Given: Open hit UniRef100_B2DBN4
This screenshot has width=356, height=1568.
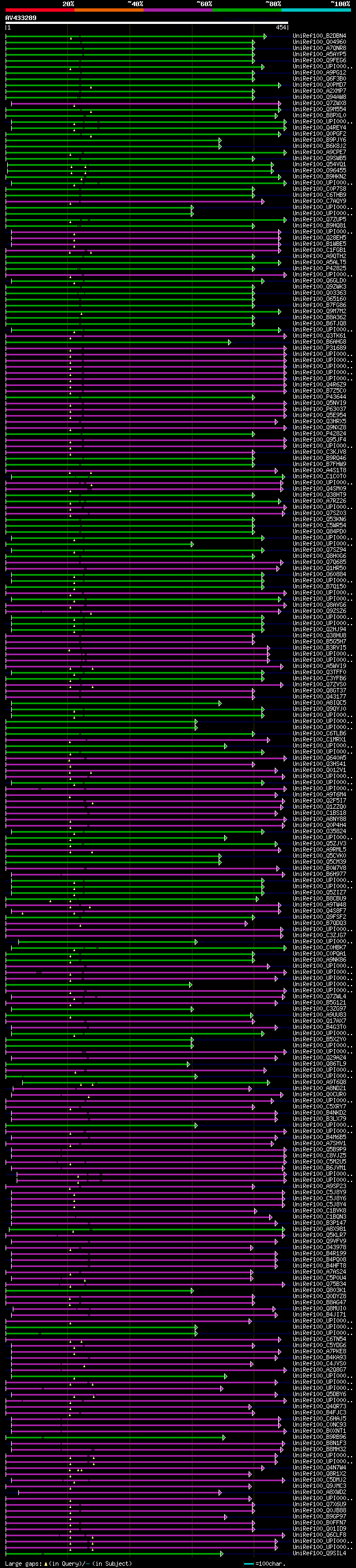Looking at the screenshot, I should click(319, 36).
